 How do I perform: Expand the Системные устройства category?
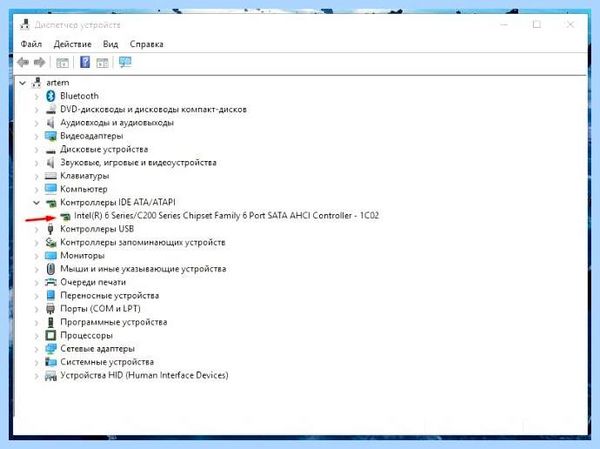37,362
